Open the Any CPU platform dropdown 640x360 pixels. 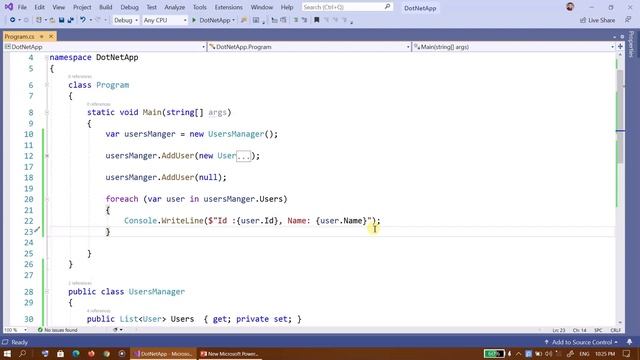[x=165, y=20]
